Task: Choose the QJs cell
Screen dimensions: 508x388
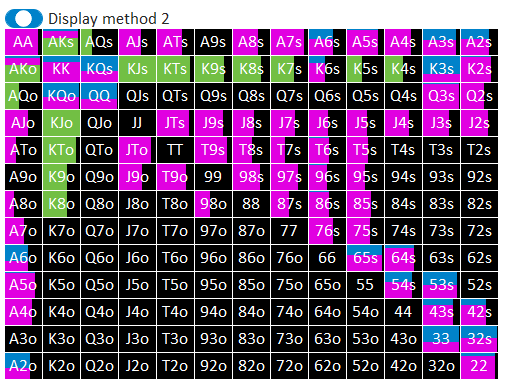Action: tap(137, 96)
